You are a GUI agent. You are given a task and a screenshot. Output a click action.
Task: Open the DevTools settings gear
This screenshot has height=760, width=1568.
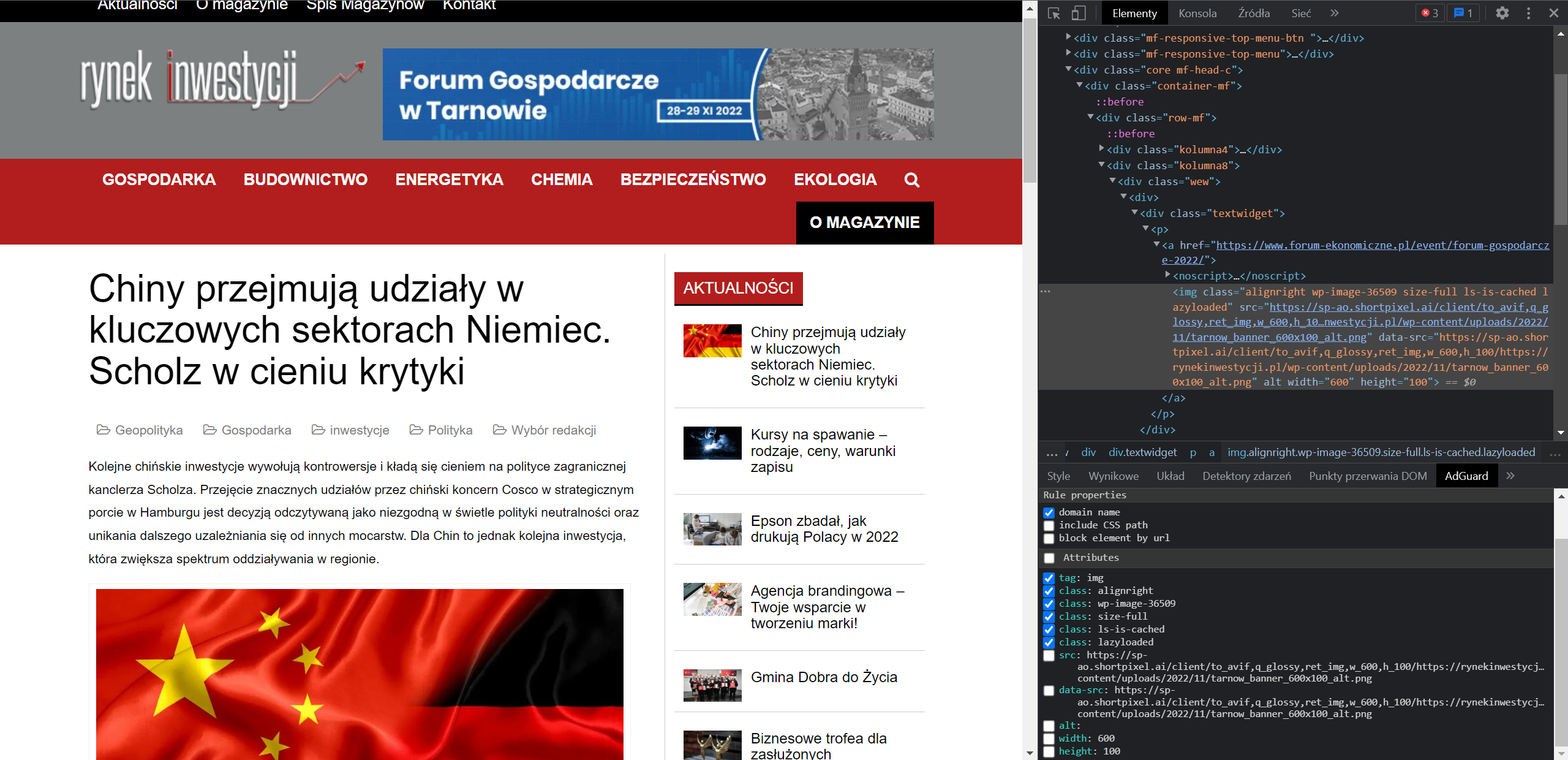1503,13
